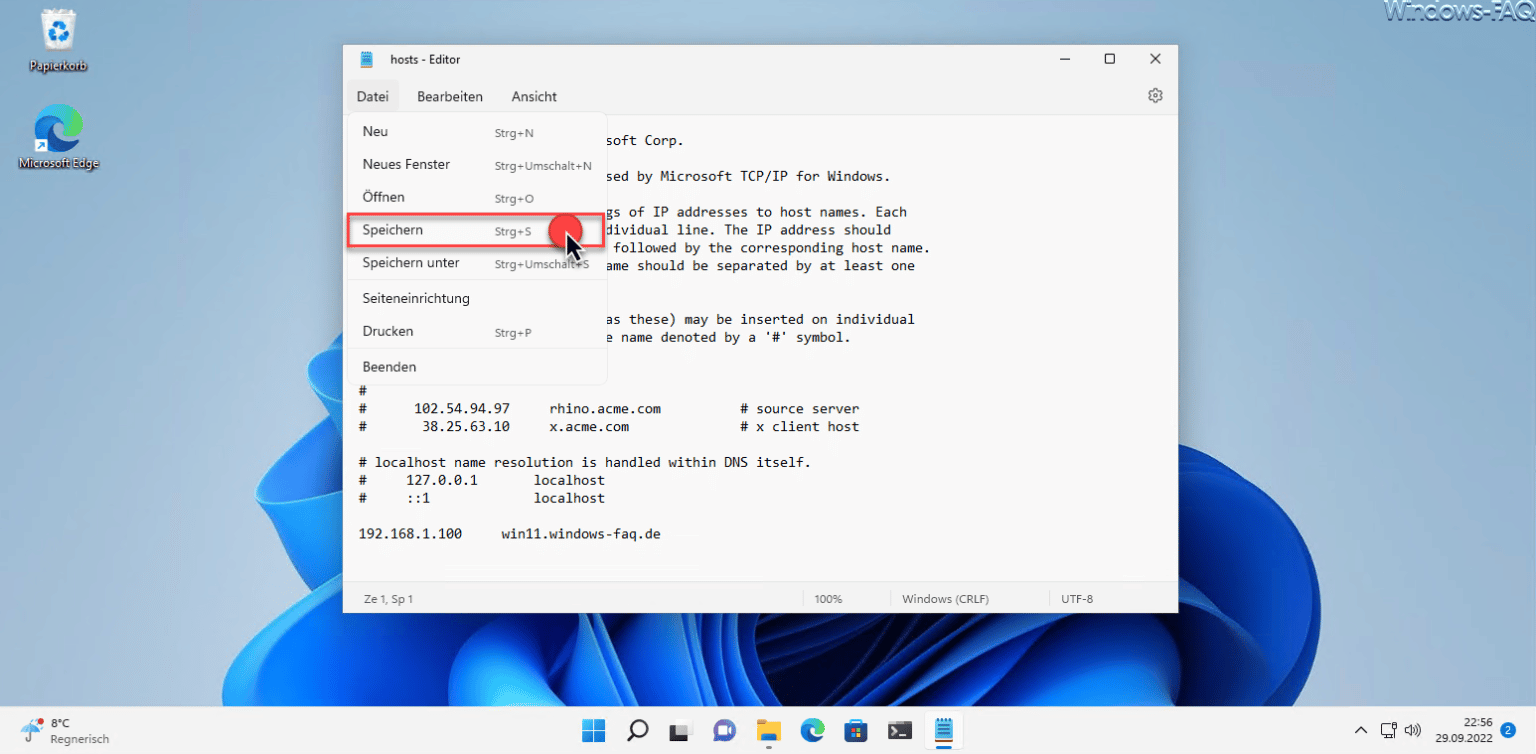Open the Ansicht menu
1536x754 pixels.
click(533, 96)
